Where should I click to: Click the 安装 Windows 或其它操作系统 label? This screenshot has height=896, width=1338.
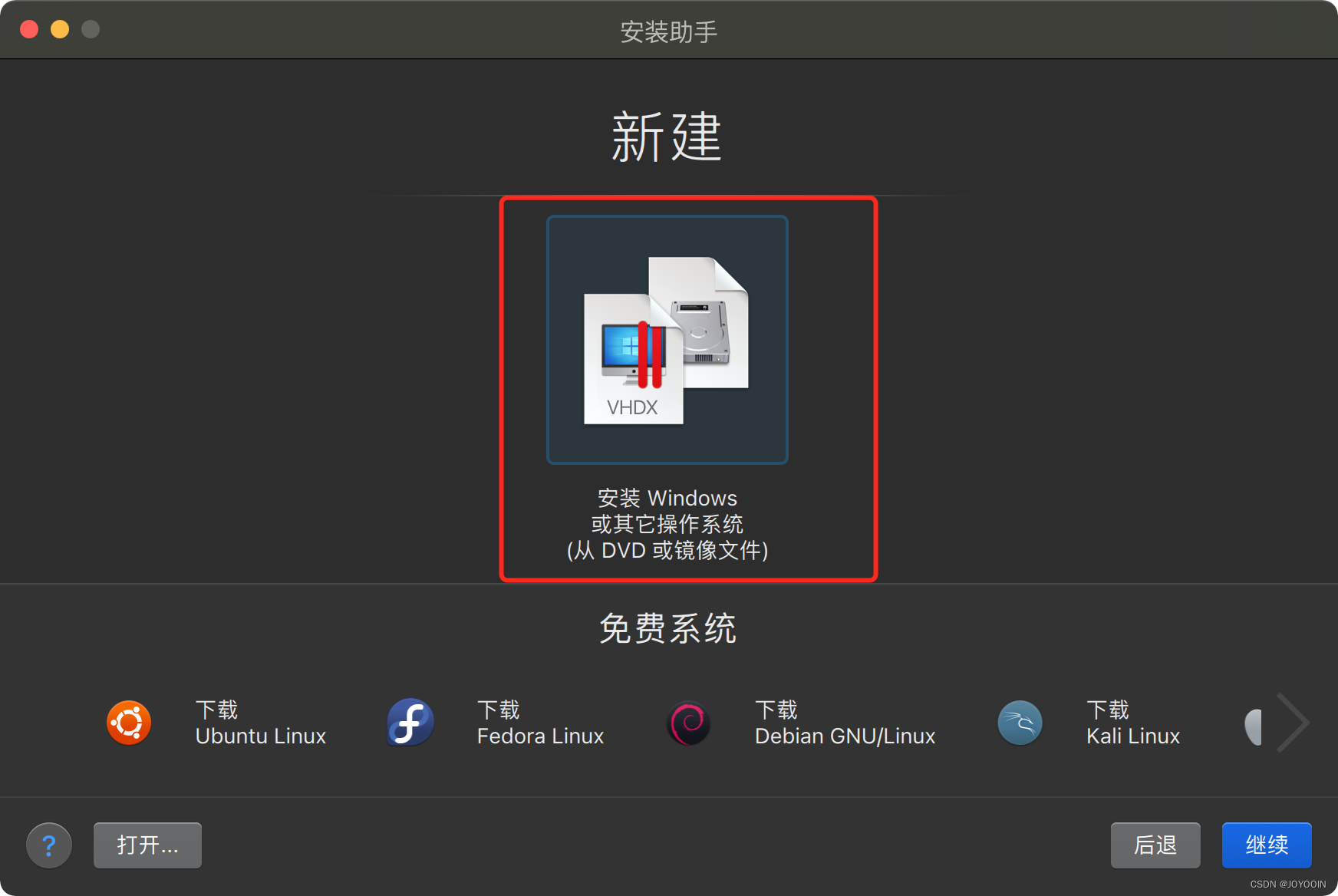click(x=667, y=524)
